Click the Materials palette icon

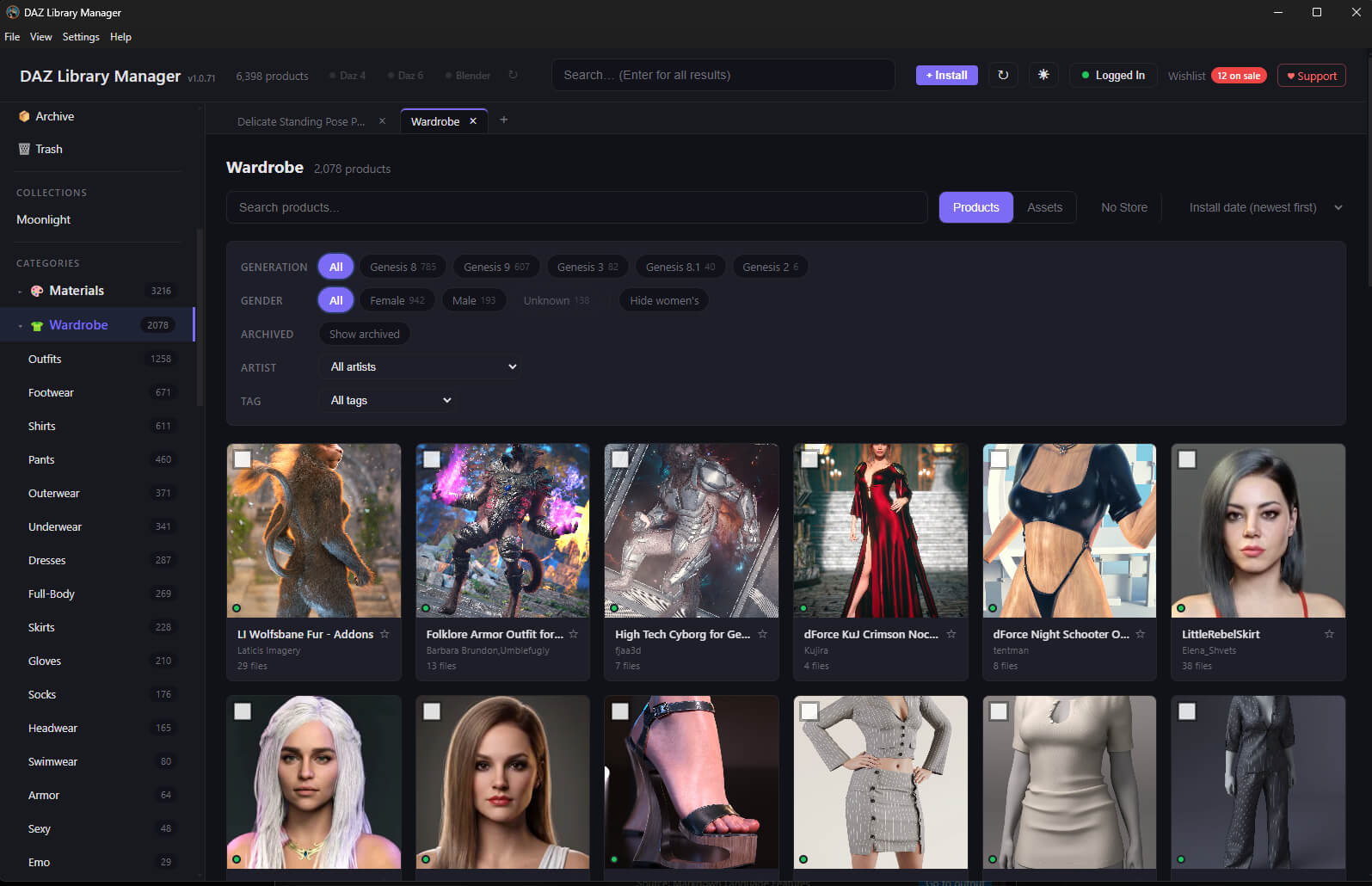pos(37,291)
